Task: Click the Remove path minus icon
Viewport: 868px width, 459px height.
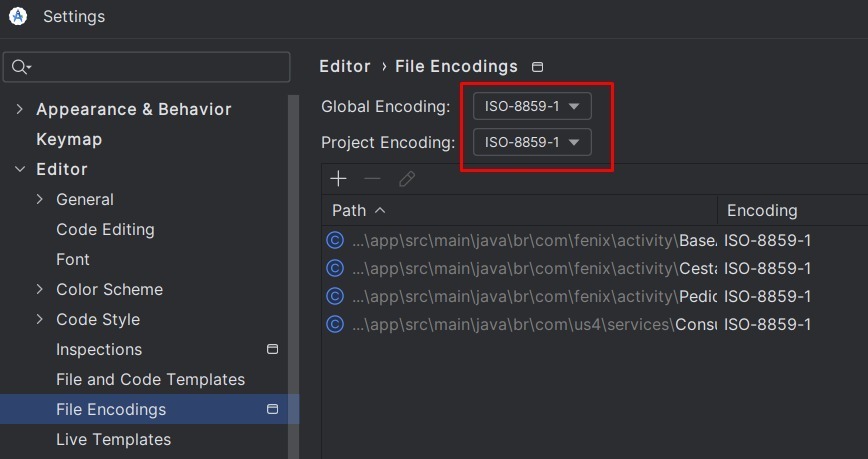Action: point(372,179)
